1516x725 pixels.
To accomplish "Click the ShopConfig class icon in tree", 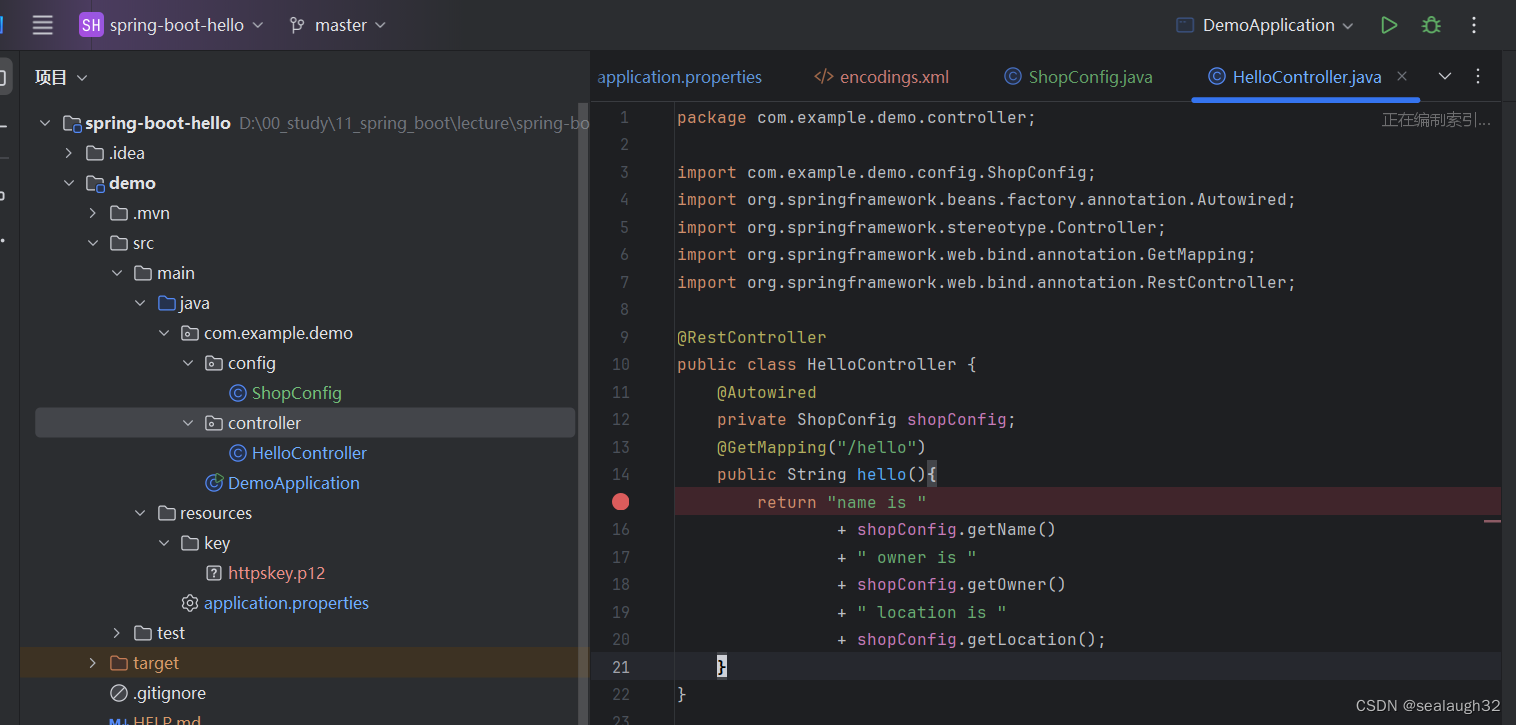I will coord(238,393).
